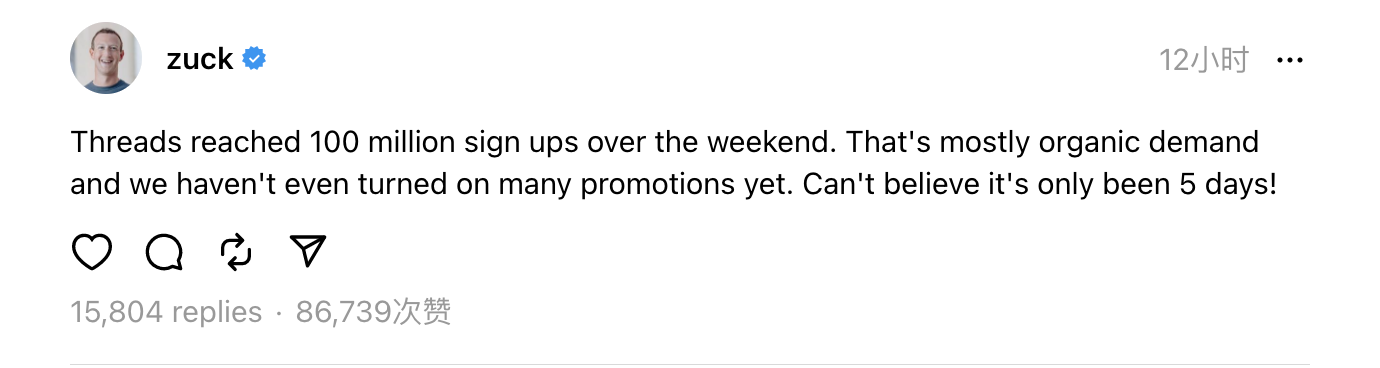Viewport: 1380px width, 368px height.
Task: Share the post via paper plane icon
Action: 309,252
